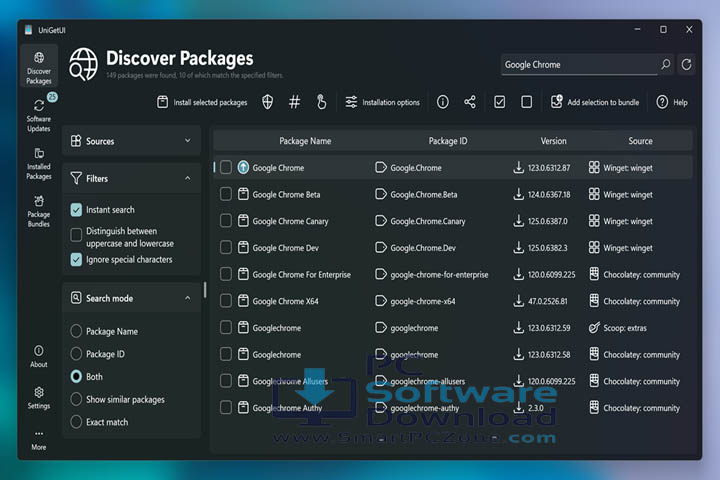Open Package Bundles section
This screenshot has width=720, height=480.
(x=39, y=211)
